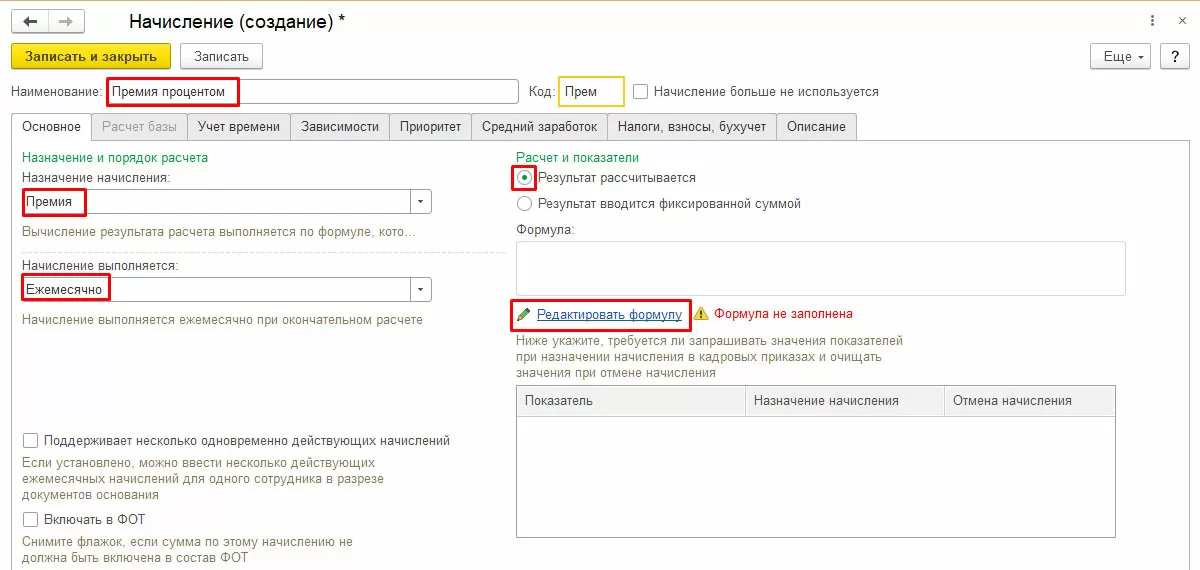Click the 'Показатель' column header
Image resolution: width=1200 pixels, height=570 pixels.
pyautogui.click(x=630, y=401)
